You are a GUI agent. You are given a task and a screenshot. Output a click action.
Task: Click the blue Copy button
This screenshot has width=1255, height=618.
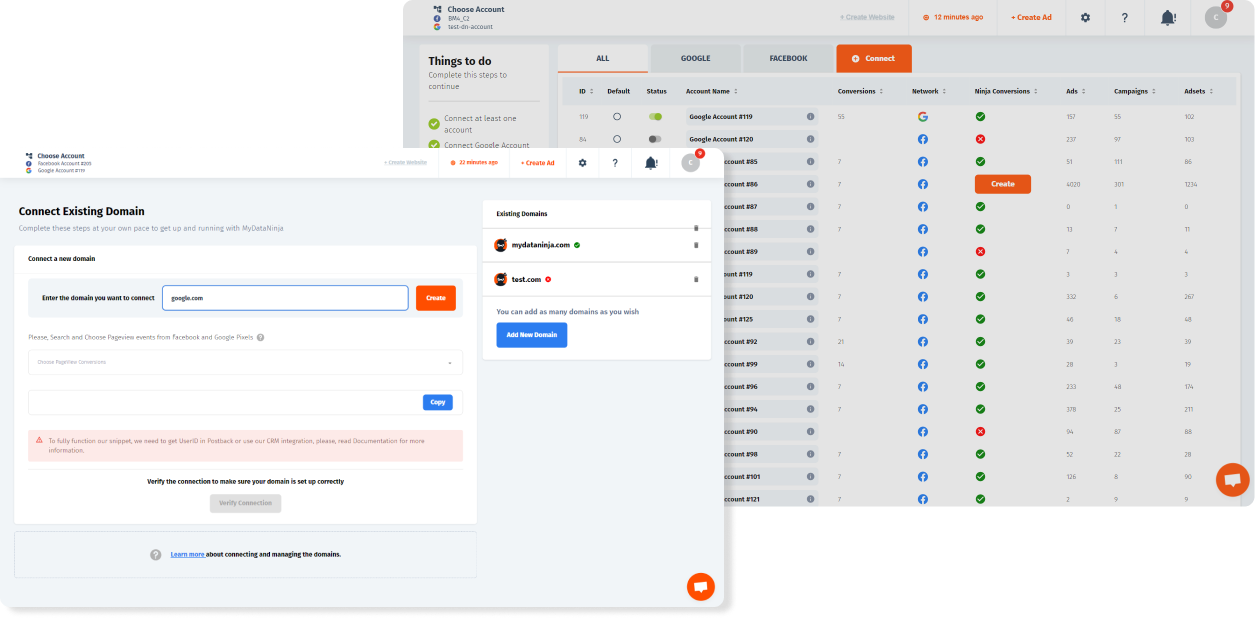438,402
